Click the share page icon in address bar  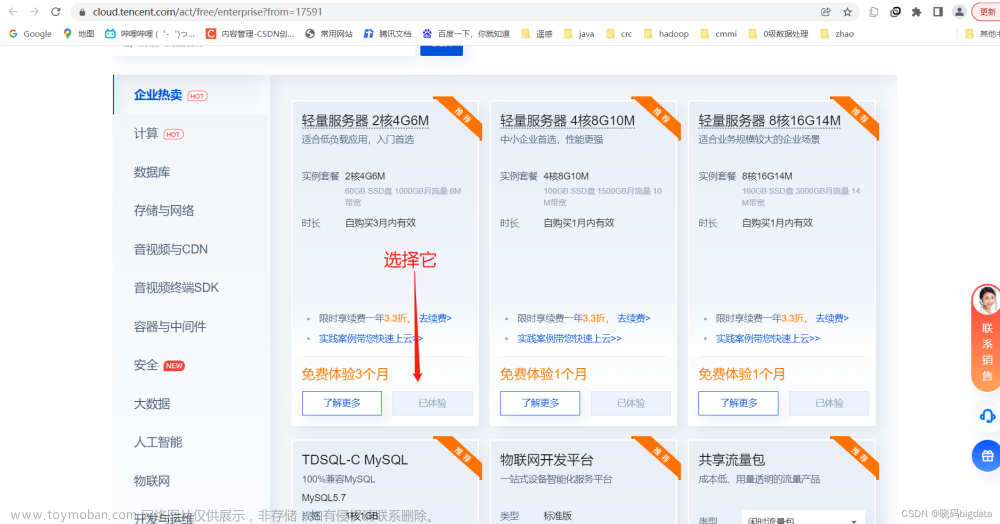[x=826, y=11]
